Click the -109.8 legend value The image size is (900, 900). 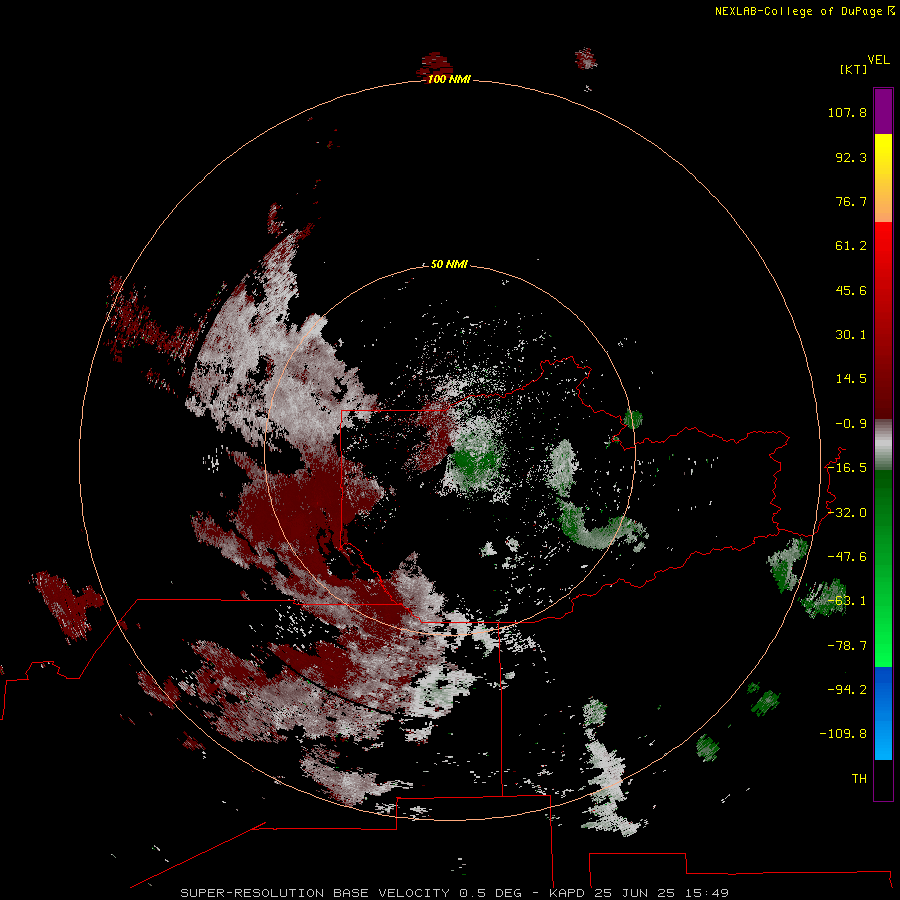[x=844, y=734]
